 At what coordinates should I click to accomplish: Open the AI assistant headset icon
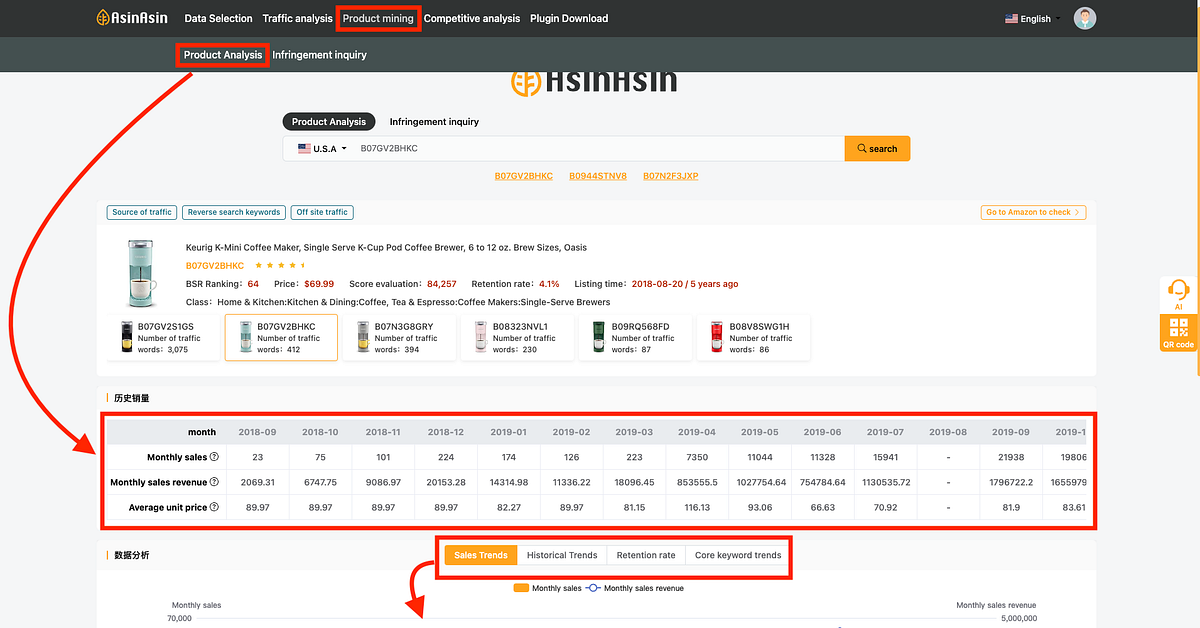tap(1178, 292)
